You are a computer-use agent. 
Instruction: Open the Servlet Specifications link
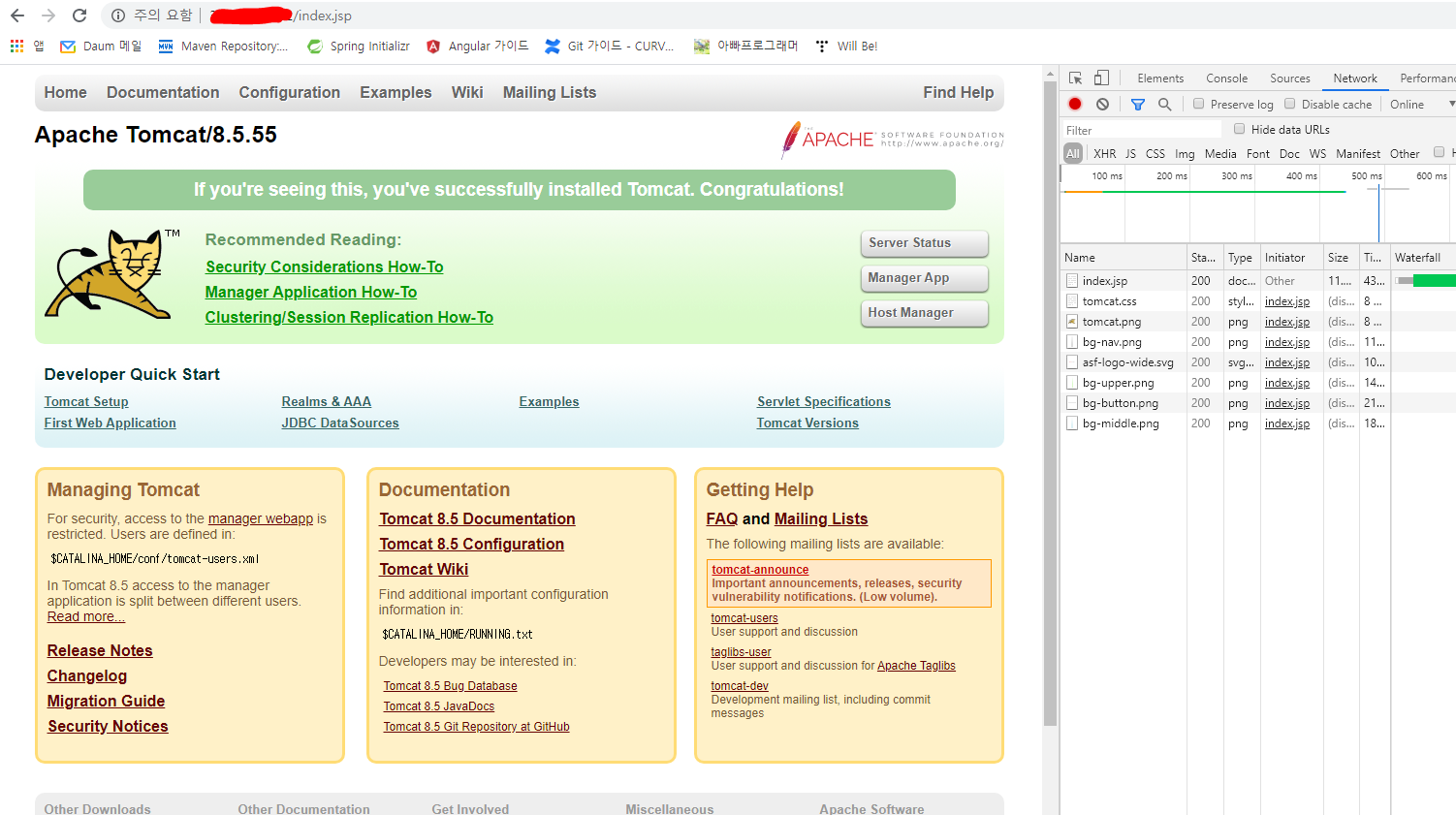coord(824,401)
